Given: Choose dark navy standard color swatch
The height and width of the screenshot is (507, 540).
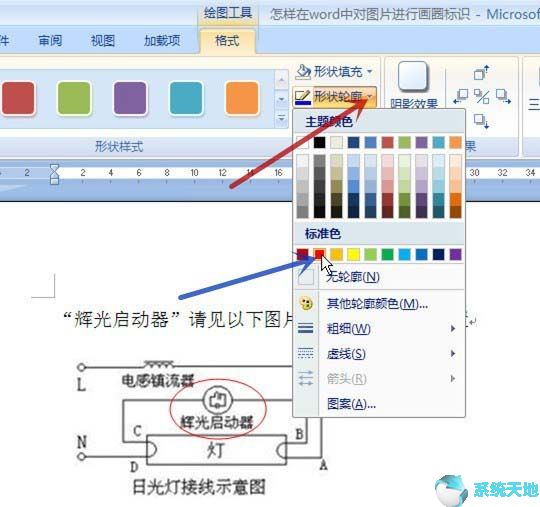Looking at the screenshot, I should click(x=439, y=255).
